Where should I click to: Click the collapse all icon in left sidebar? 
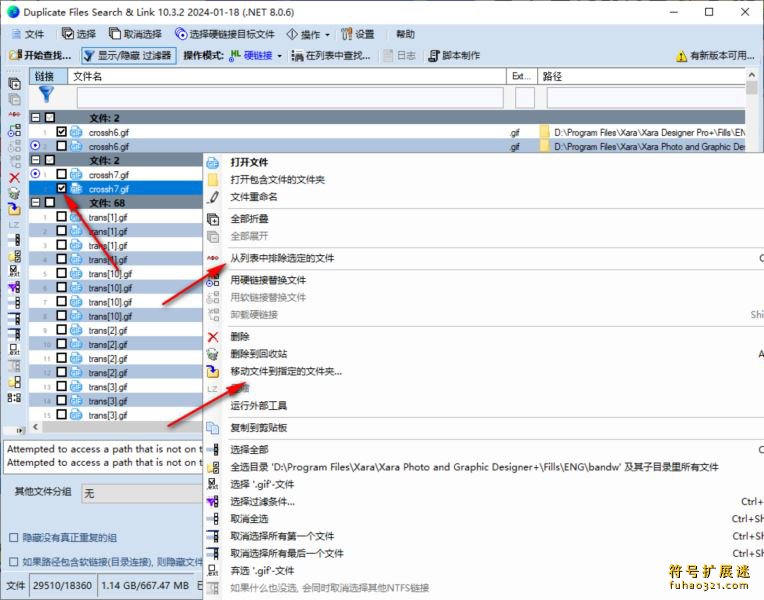[x=15, y=84]
